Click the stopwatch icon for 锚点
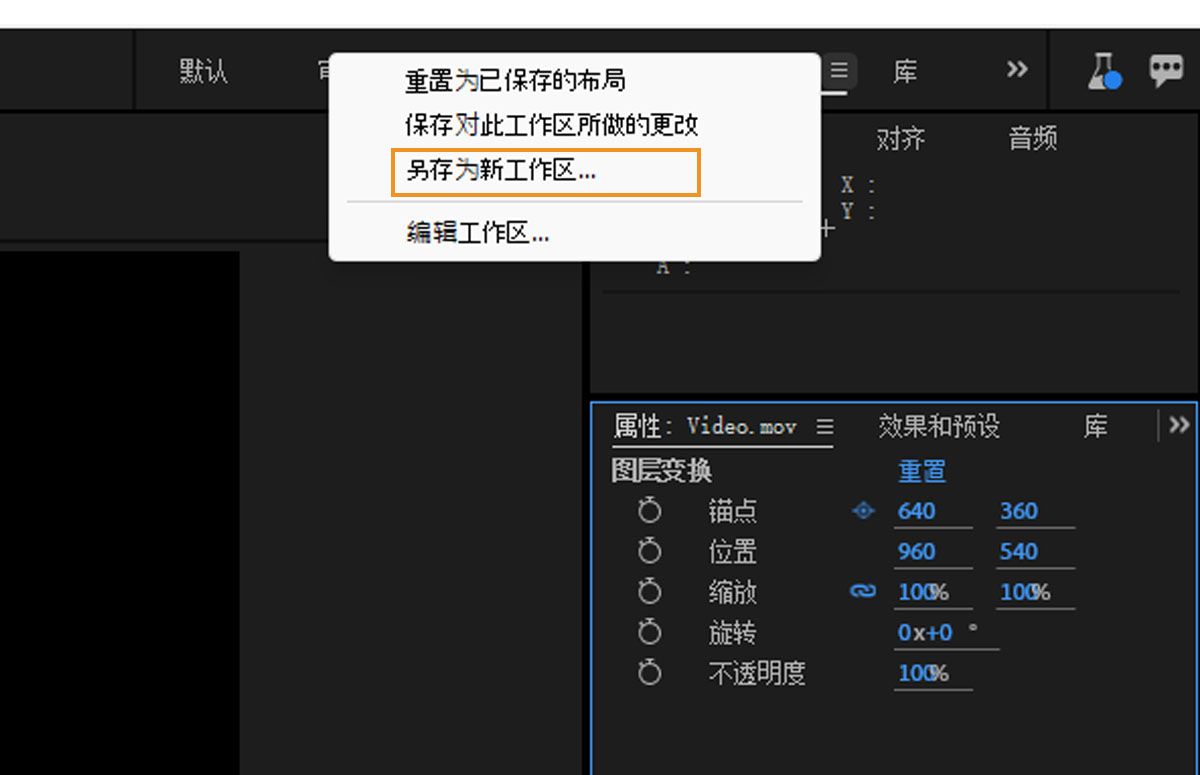The height and width of the screenshot is (775, 1200). point(650,511)
